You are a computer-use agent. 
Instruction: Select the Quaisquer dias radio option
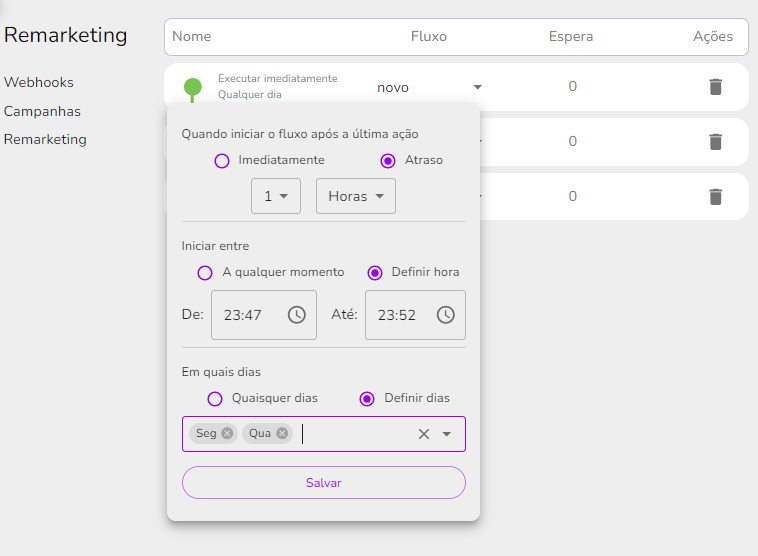pos(215,399)
